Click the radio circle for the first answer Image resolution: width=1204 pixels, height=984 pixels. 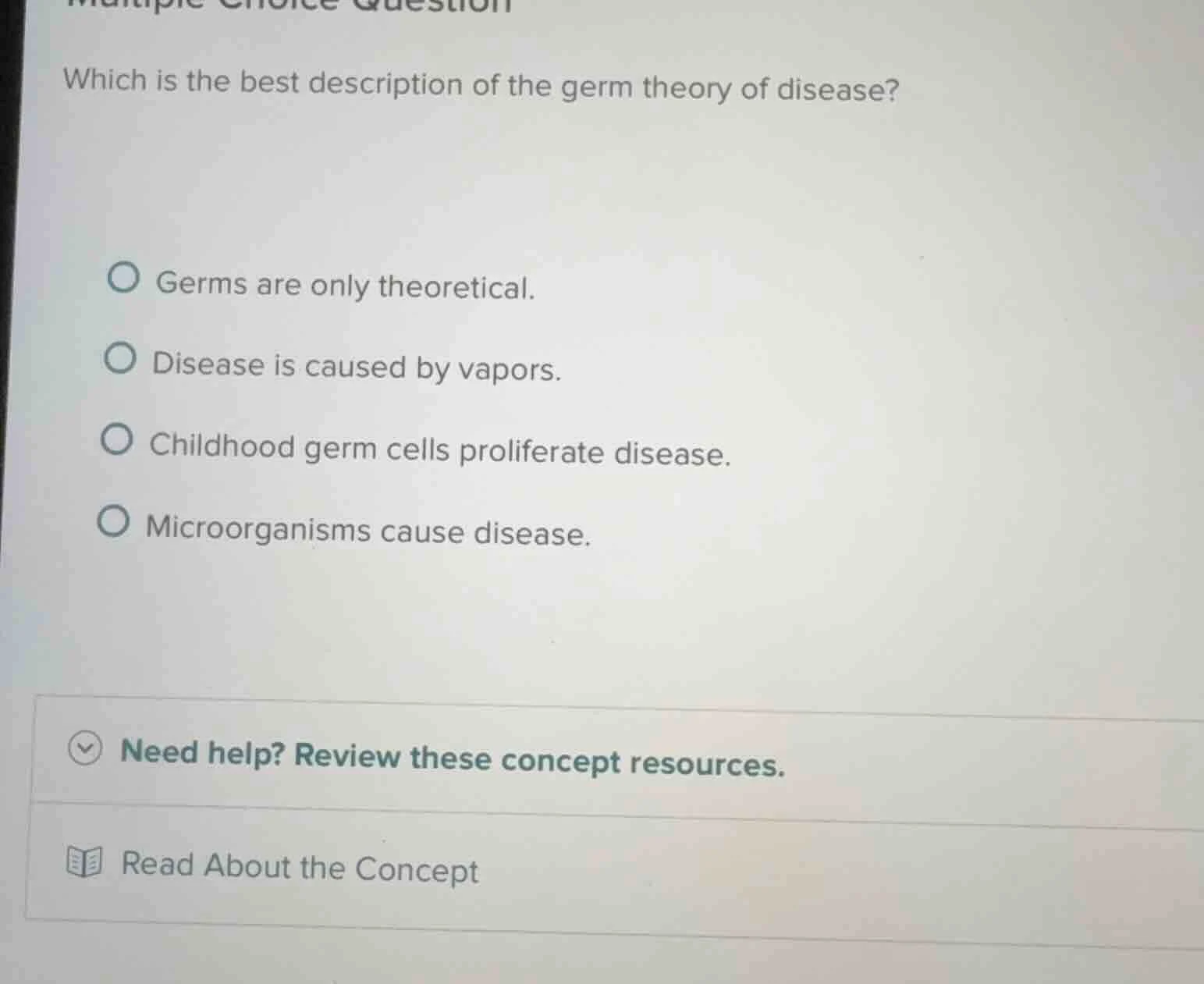coord(123,279)
